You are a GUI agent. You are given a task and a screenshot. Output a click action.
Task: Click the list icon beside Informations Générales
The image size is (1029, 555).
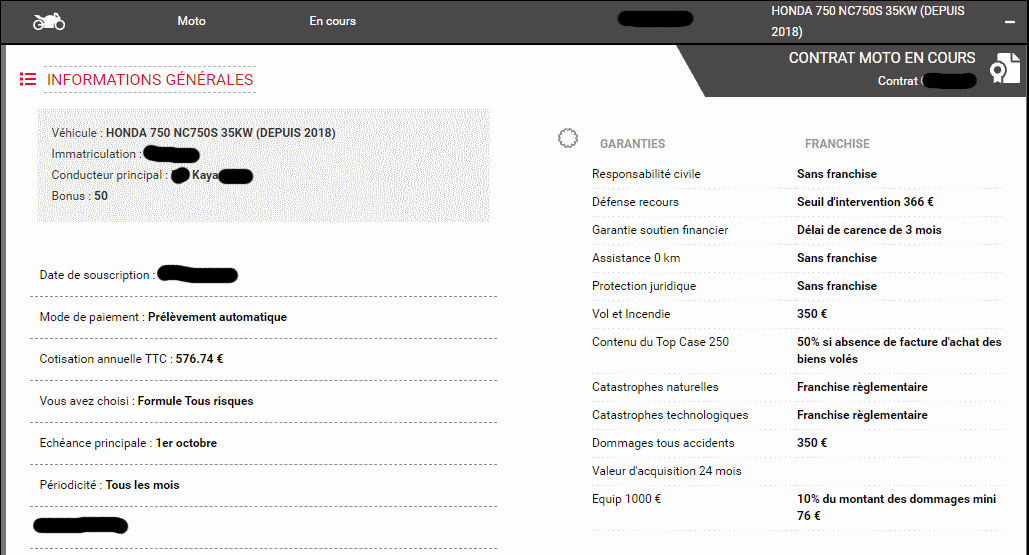(28, 79)
